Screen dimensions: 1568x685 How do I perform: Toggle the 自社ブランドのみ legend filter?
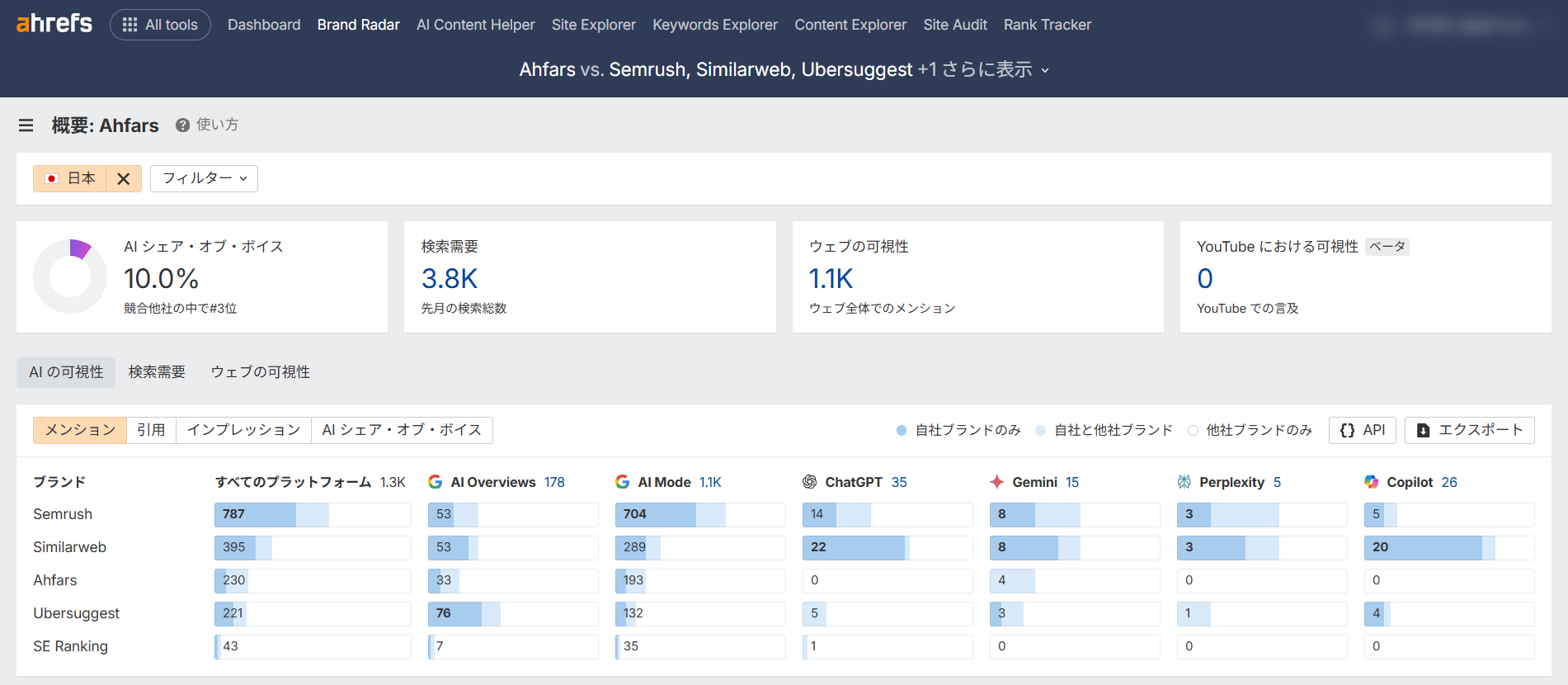click(x=958, y=430)
